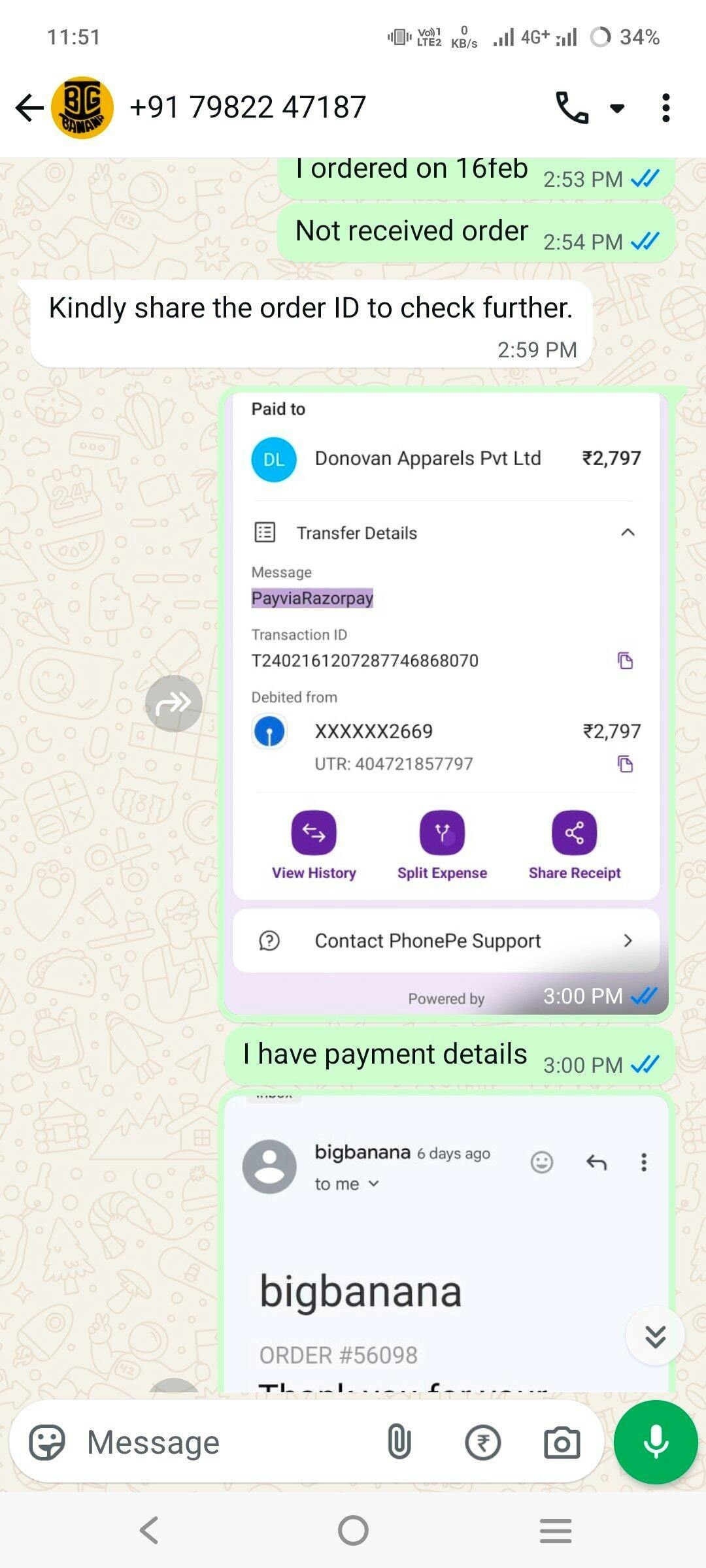Tap the Android back navigation button

pos(149,1530)
